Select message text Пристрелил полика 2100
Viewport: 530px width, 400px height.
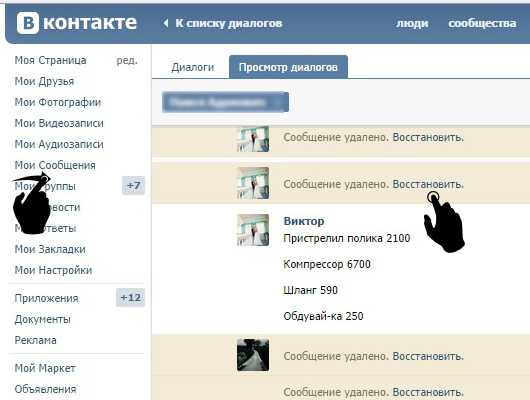click(347, 238)
